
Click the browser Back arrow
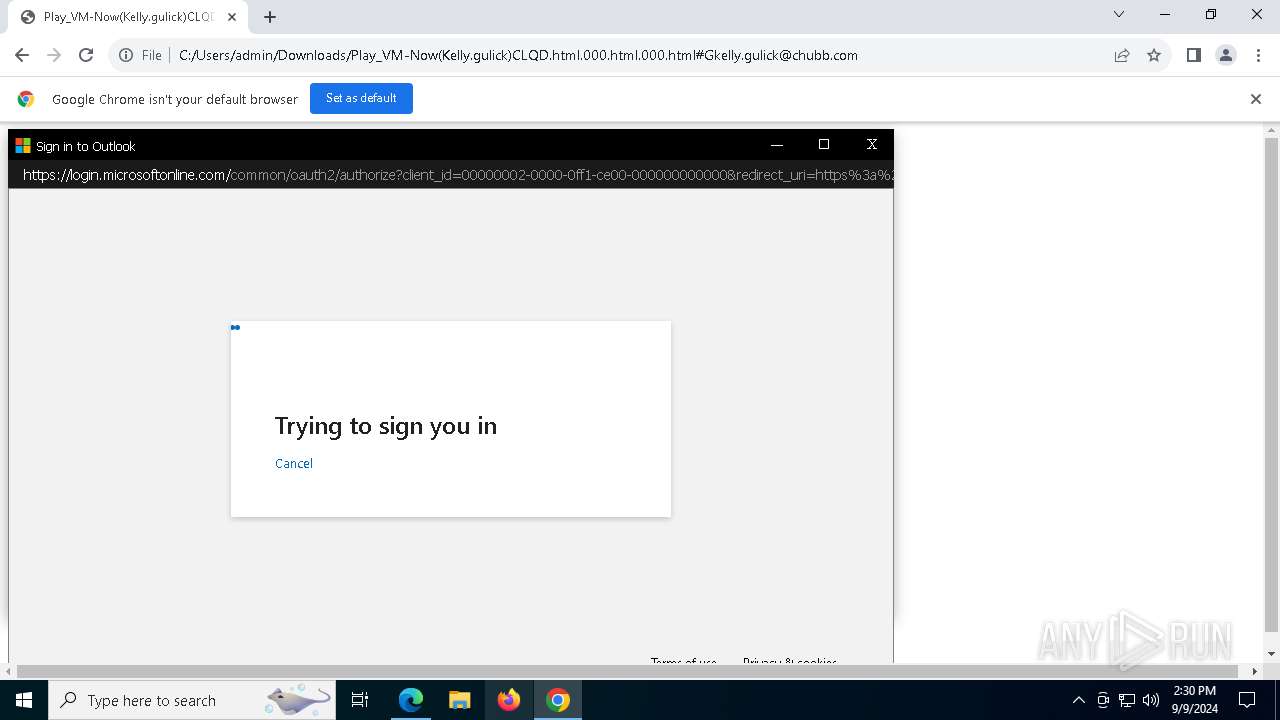coord(22,55)
